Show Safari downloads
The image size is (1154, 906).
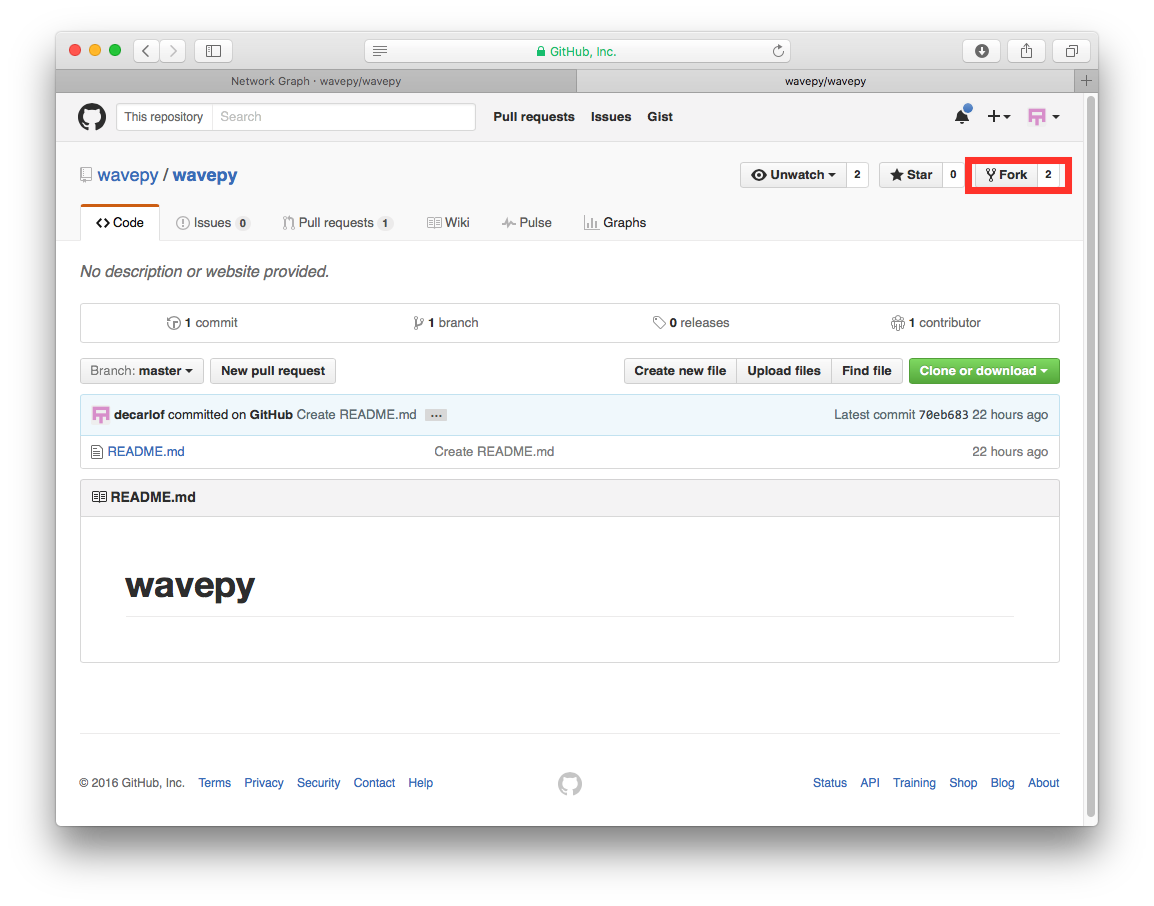[x=982, y=51]
